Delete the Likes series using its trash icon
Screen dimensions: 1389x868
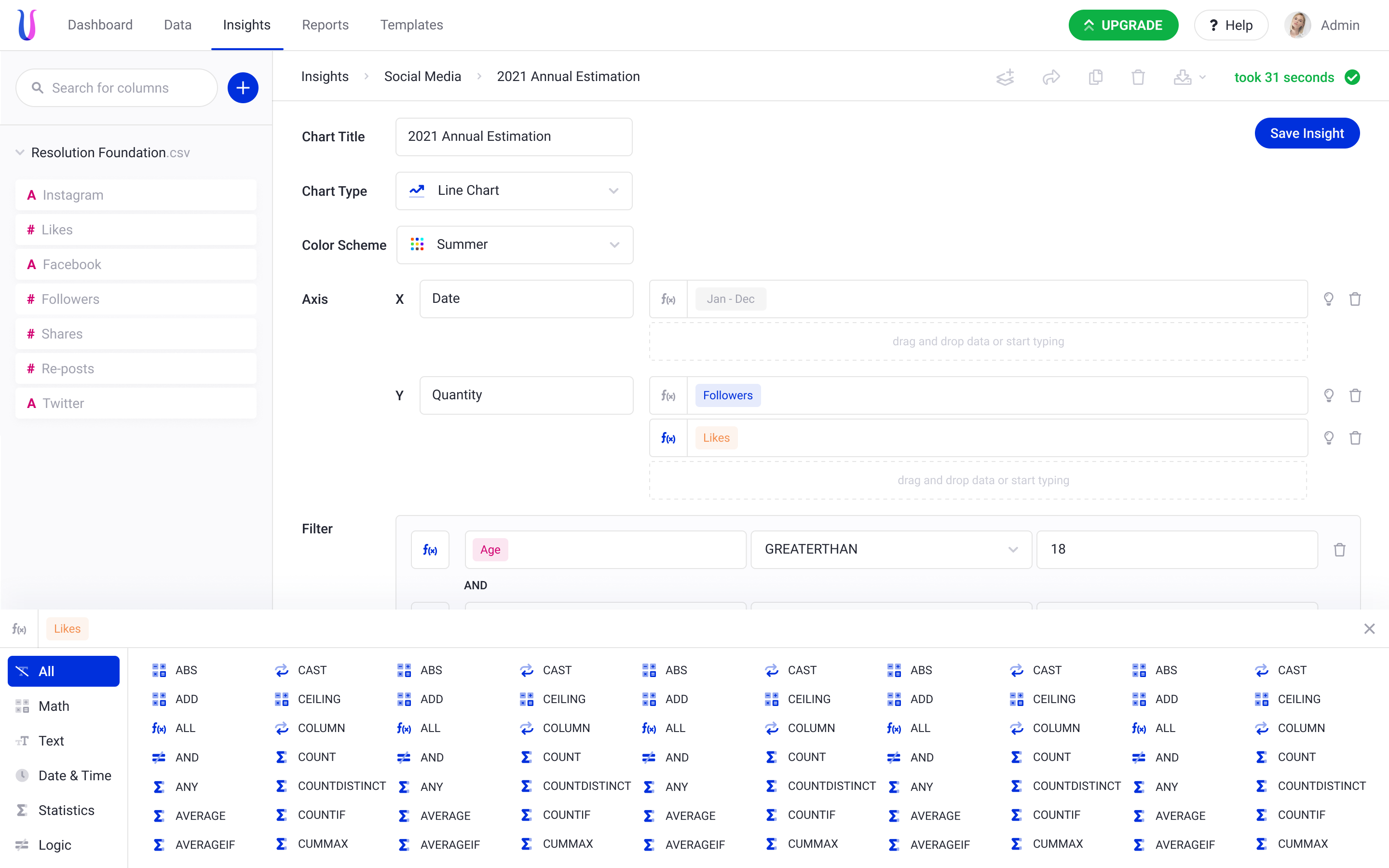click(x=1355, y=438)
